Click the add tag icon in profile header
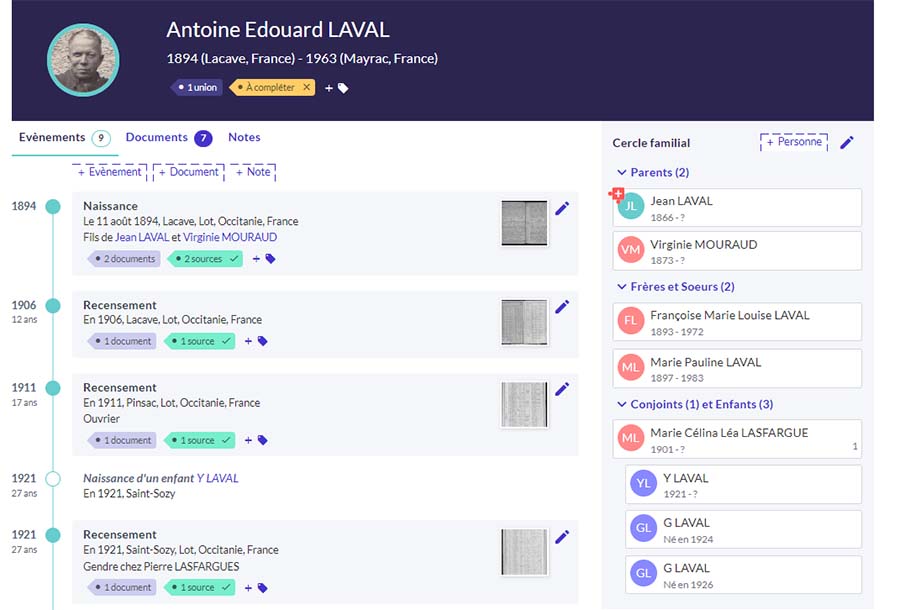Viewport: 900px width, 610px height. (336, 88)
